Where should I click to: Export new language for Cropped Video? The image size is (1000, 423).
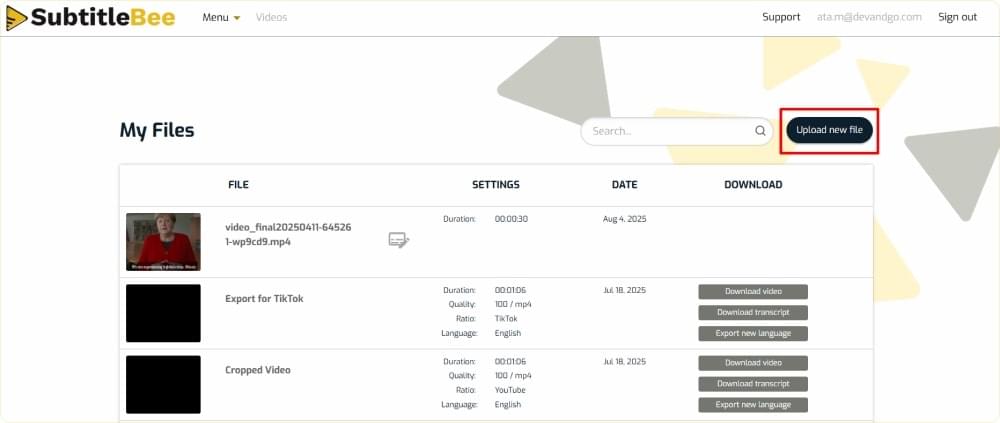(753, 405)
